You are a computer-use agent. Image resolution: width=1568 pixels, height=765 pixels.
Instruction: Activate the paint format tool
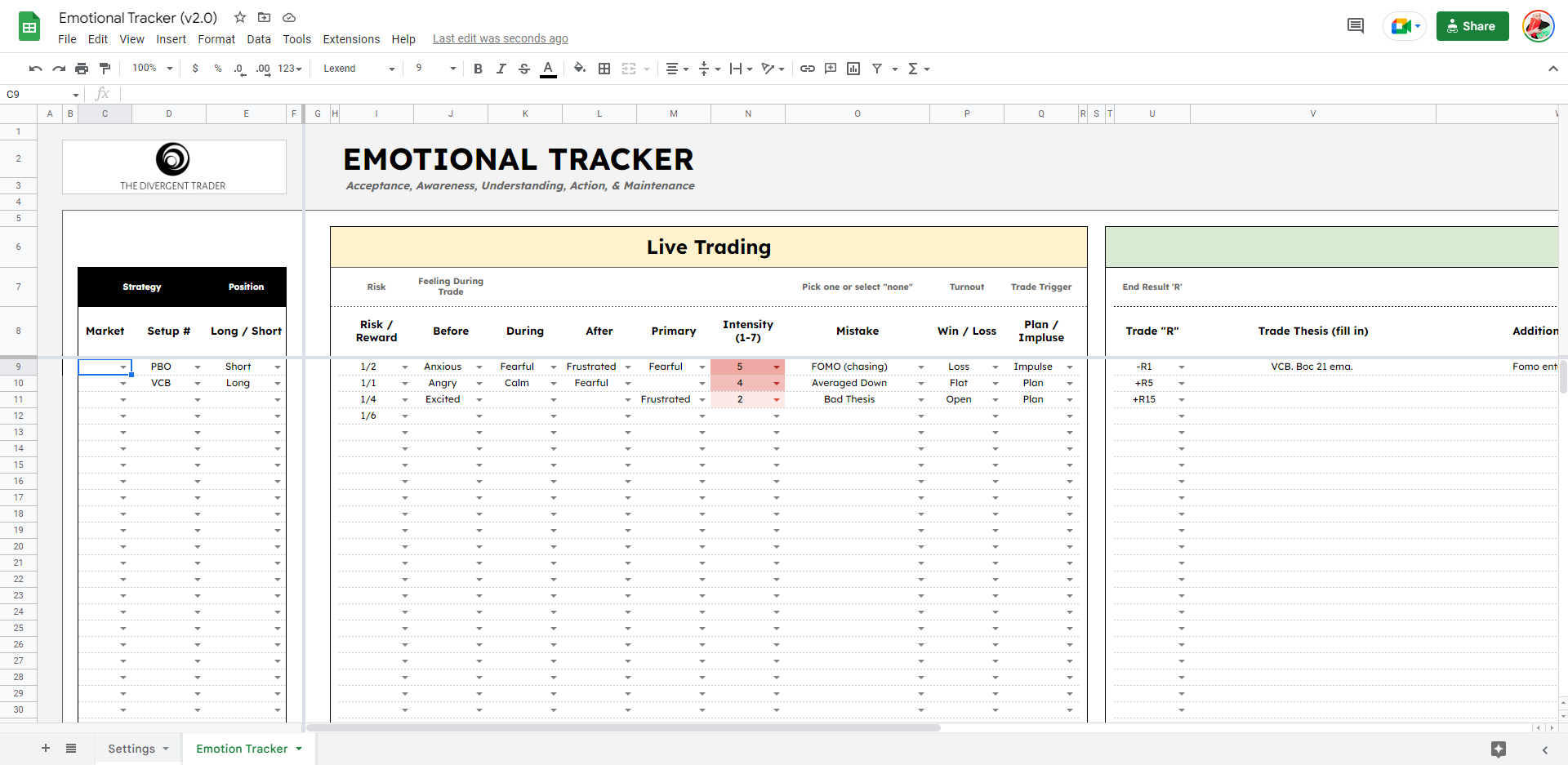[x=105, y=69]
